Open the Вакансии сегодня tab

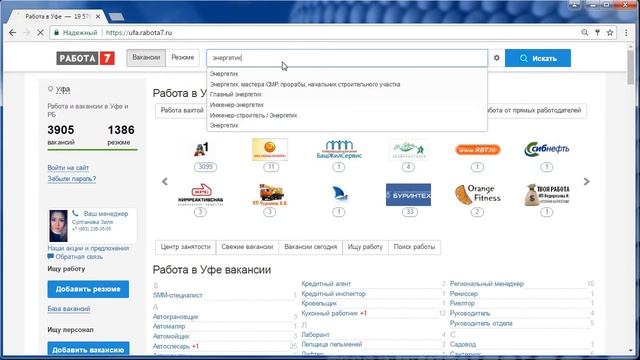click(x=311, y=247)
